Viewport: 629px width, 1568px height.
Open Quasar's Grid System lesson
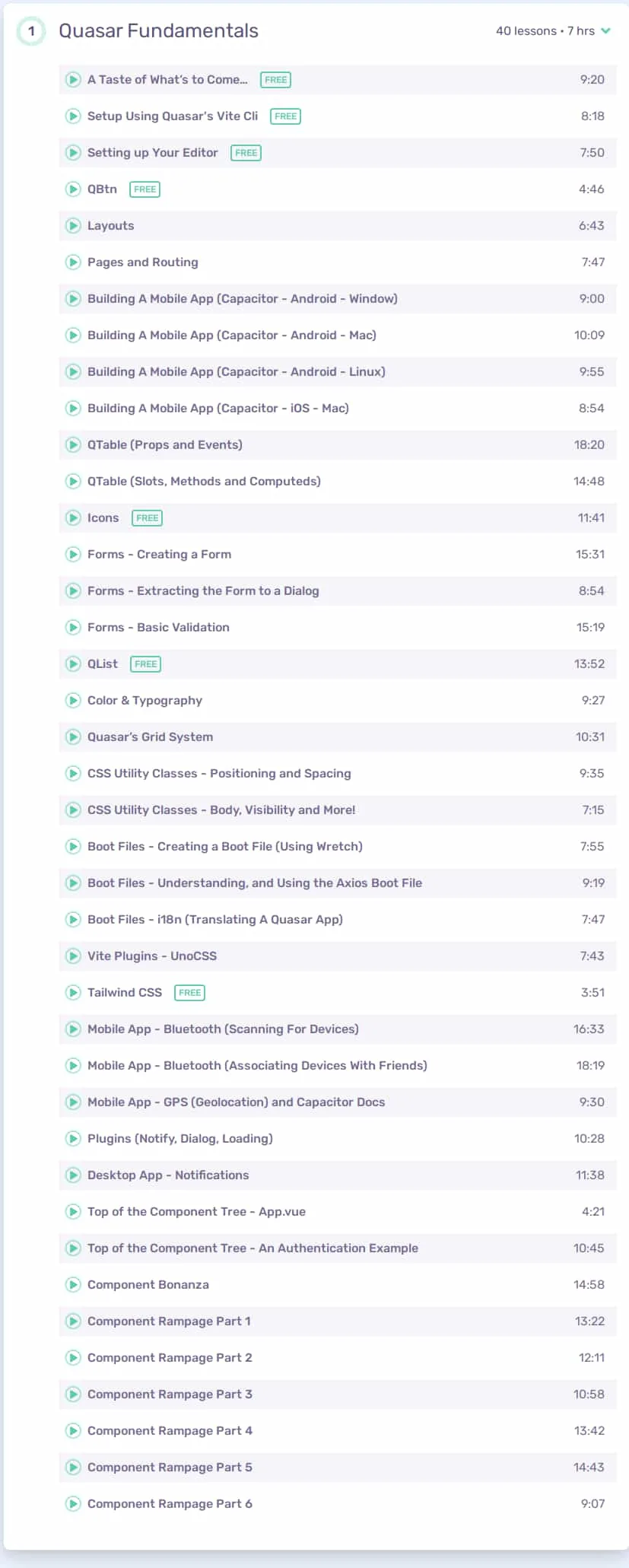click(338, 737)
